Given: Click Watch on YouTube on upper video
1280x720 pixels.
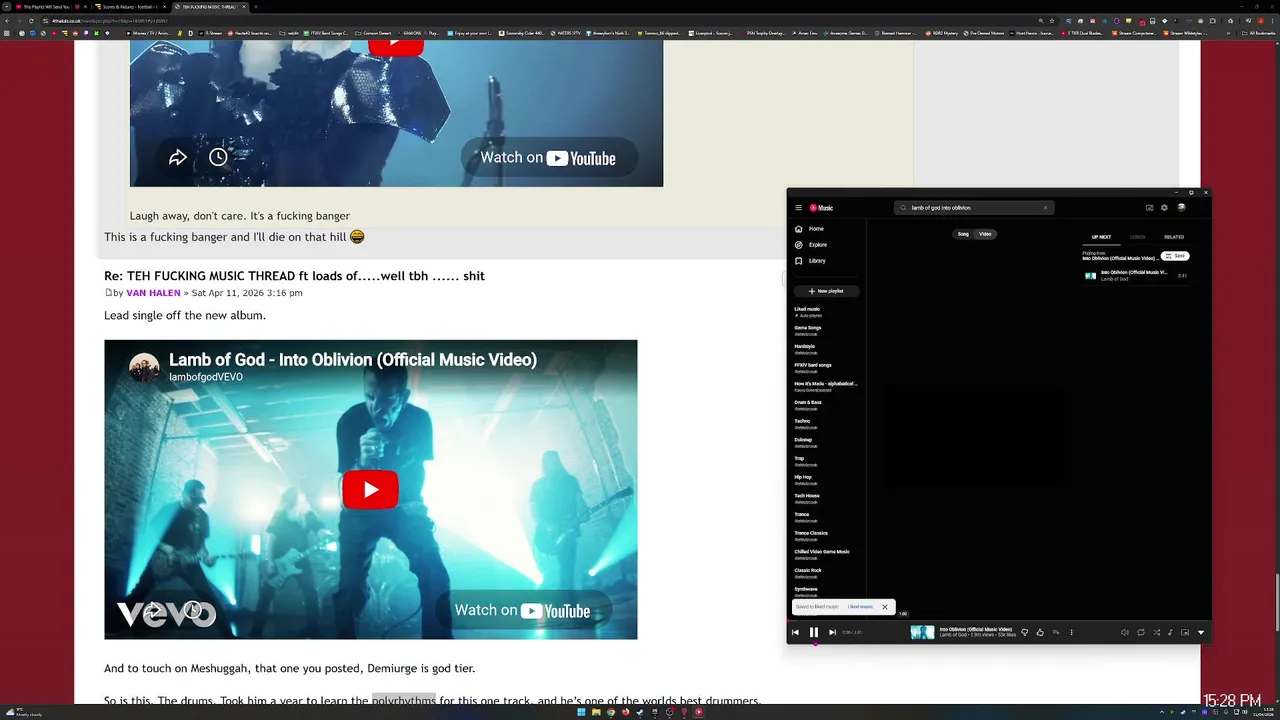Looking at the screenshot, I should (x=548, y=158).
